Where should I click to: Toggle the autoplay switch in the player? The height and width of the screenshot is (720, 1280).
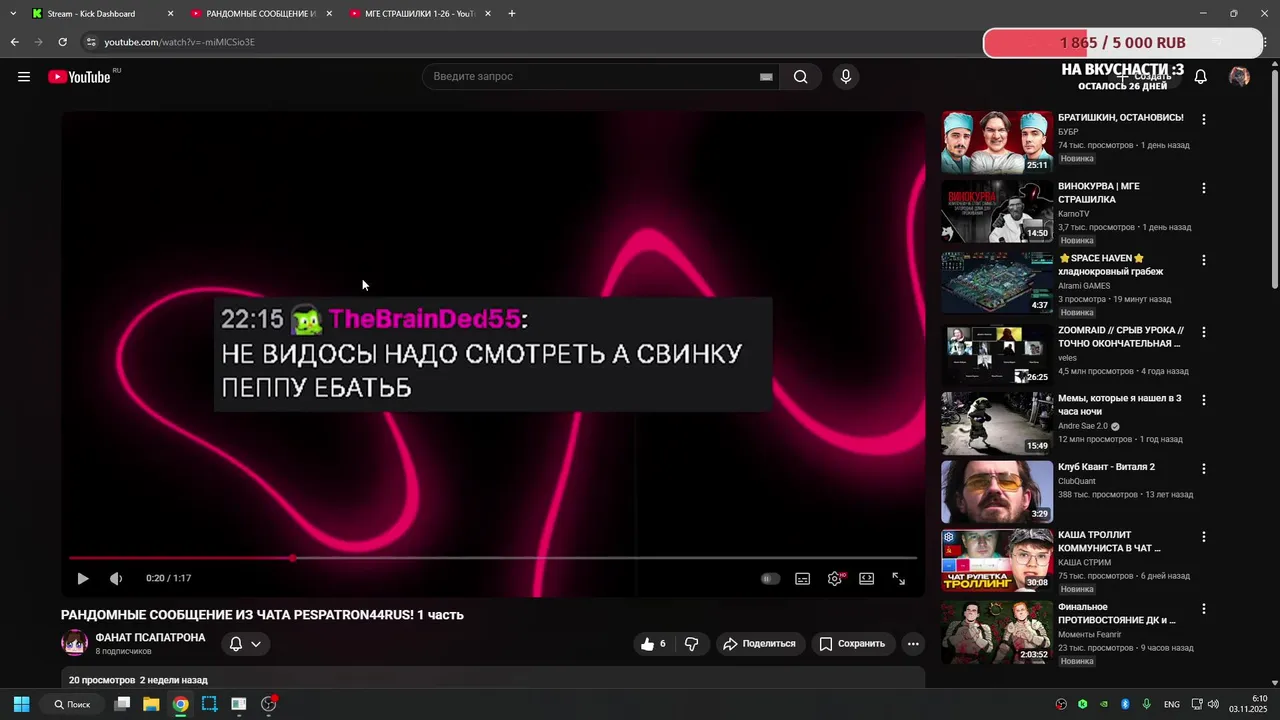770,578
